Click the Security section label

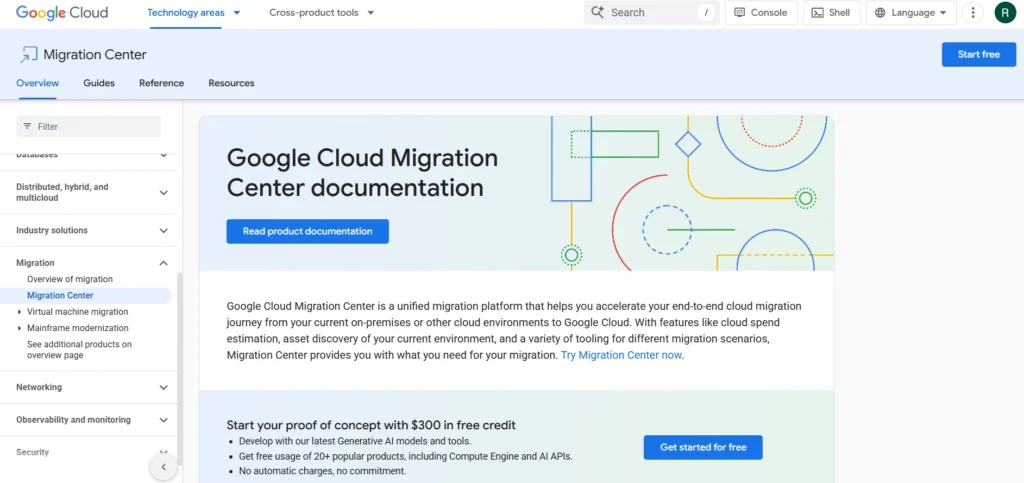(33, 452)
